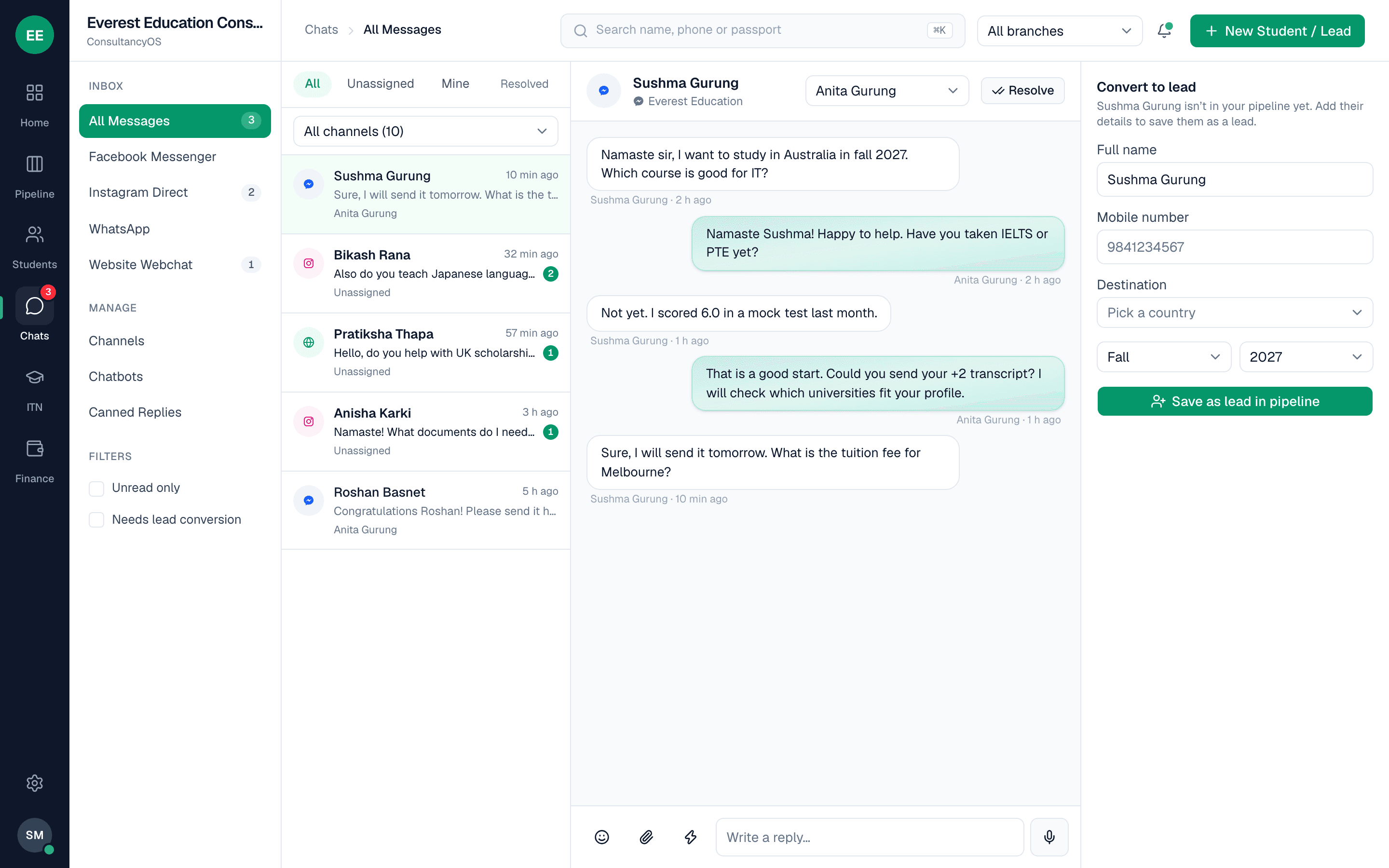This screenshot has width=1389, height=868.
Task: Switch to Mine tab
Action: tap(455, 84)
